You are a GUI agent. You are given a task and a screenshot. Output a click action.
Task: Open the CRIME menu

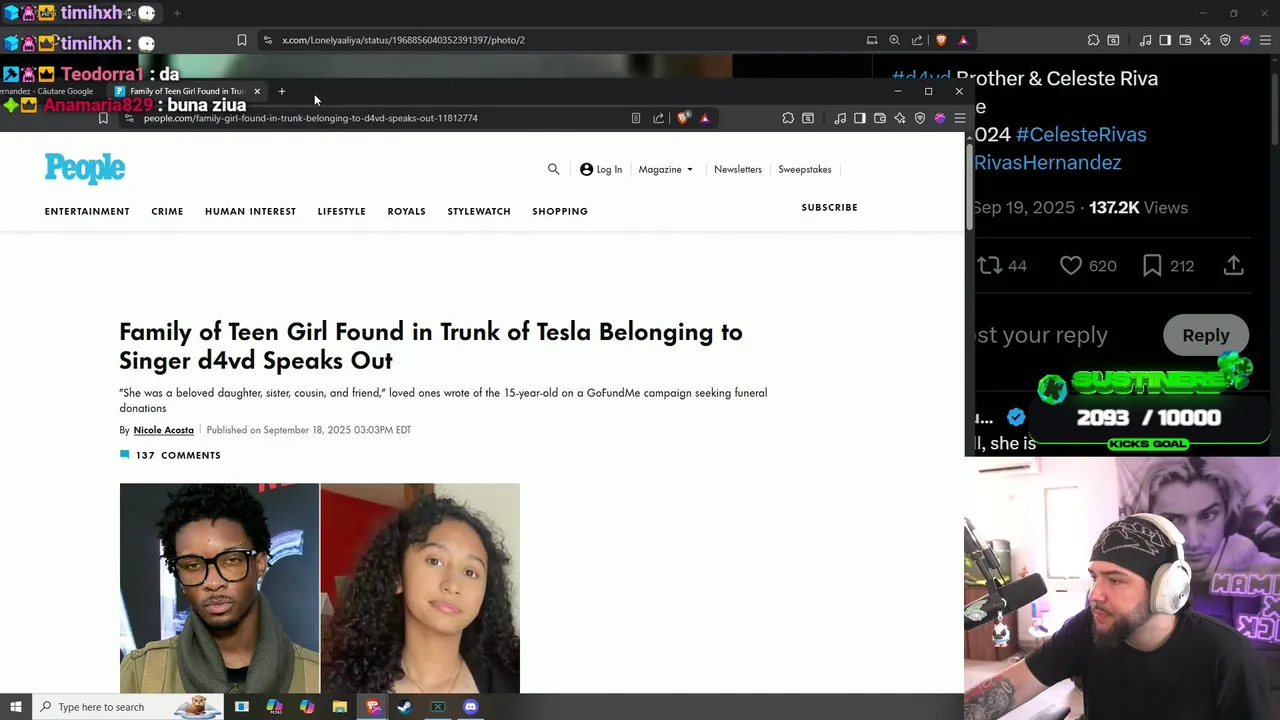[x=167, y=211]
